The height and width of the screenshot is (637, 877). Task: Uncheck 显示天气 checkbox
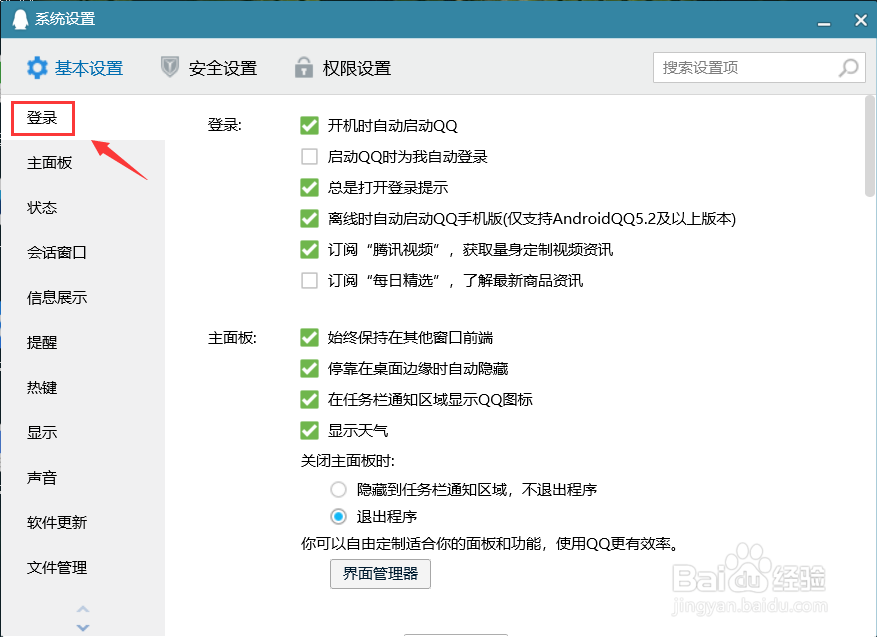pyautogui.click(x=309, y=431)
